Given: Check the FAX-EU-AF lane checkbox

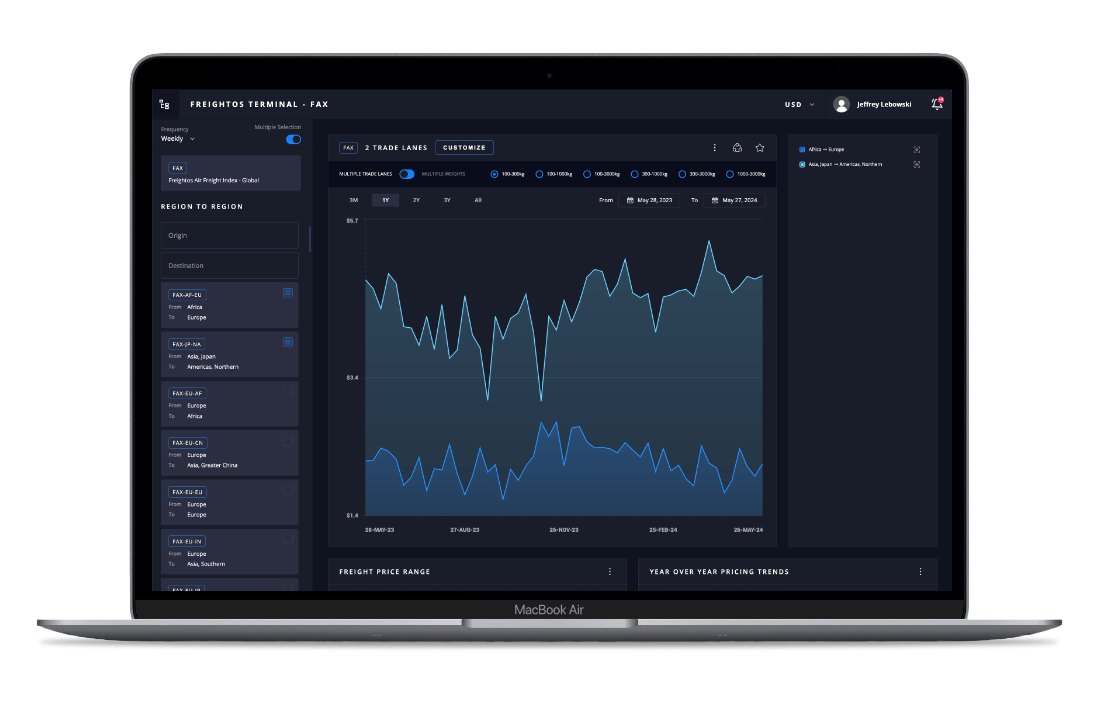Looking at the screenshot, I should [x=288, y=392].
